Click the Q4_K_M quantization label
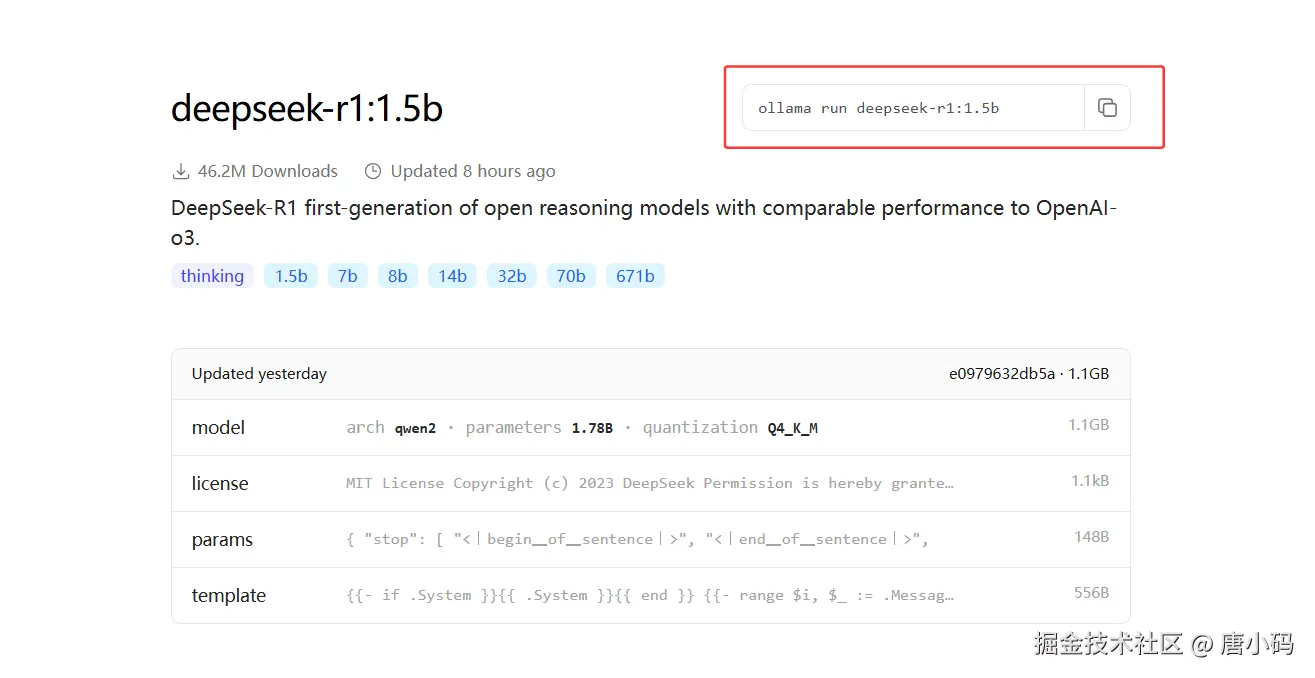Image resolution: width=1315 pixels, height=678 pixels. tap(794, 427)
